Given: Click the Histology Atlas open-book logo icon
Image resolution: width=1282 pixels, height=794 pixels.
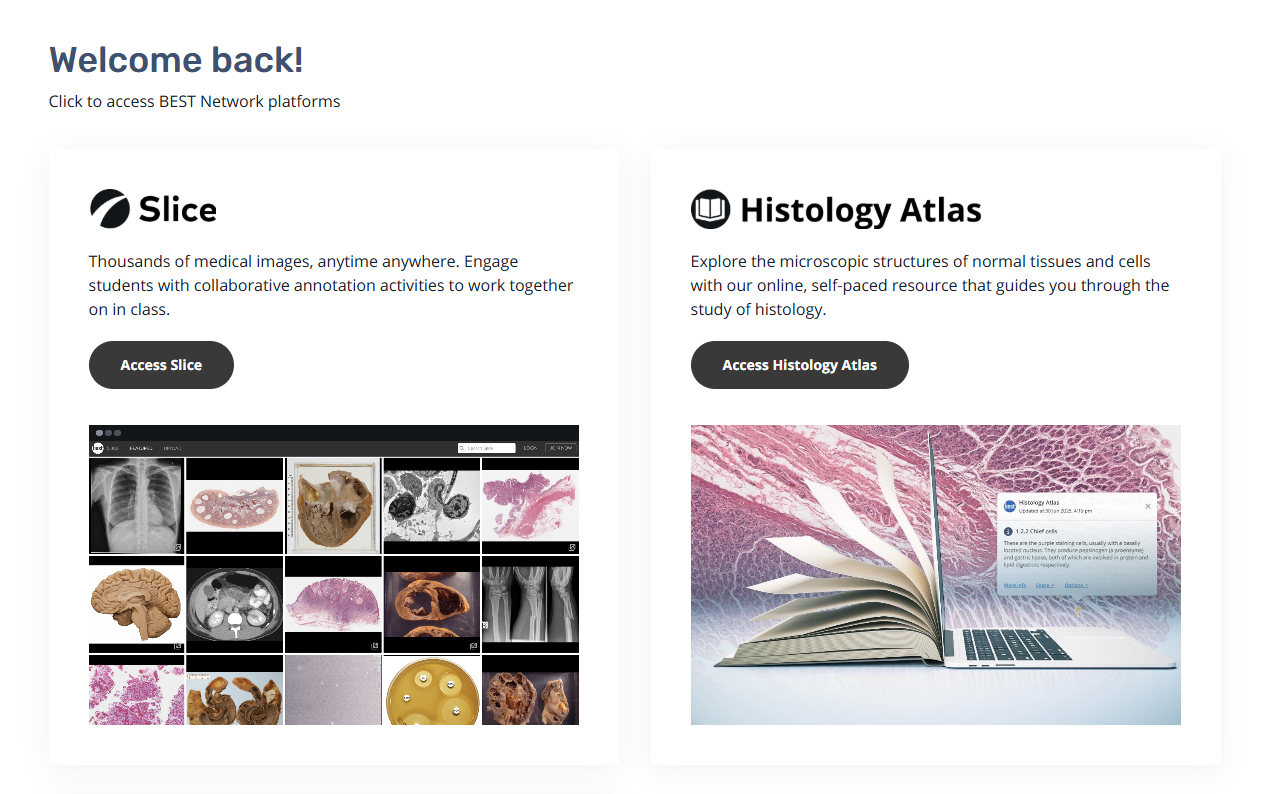Looking at the screenshot, I should pos(711,209).
